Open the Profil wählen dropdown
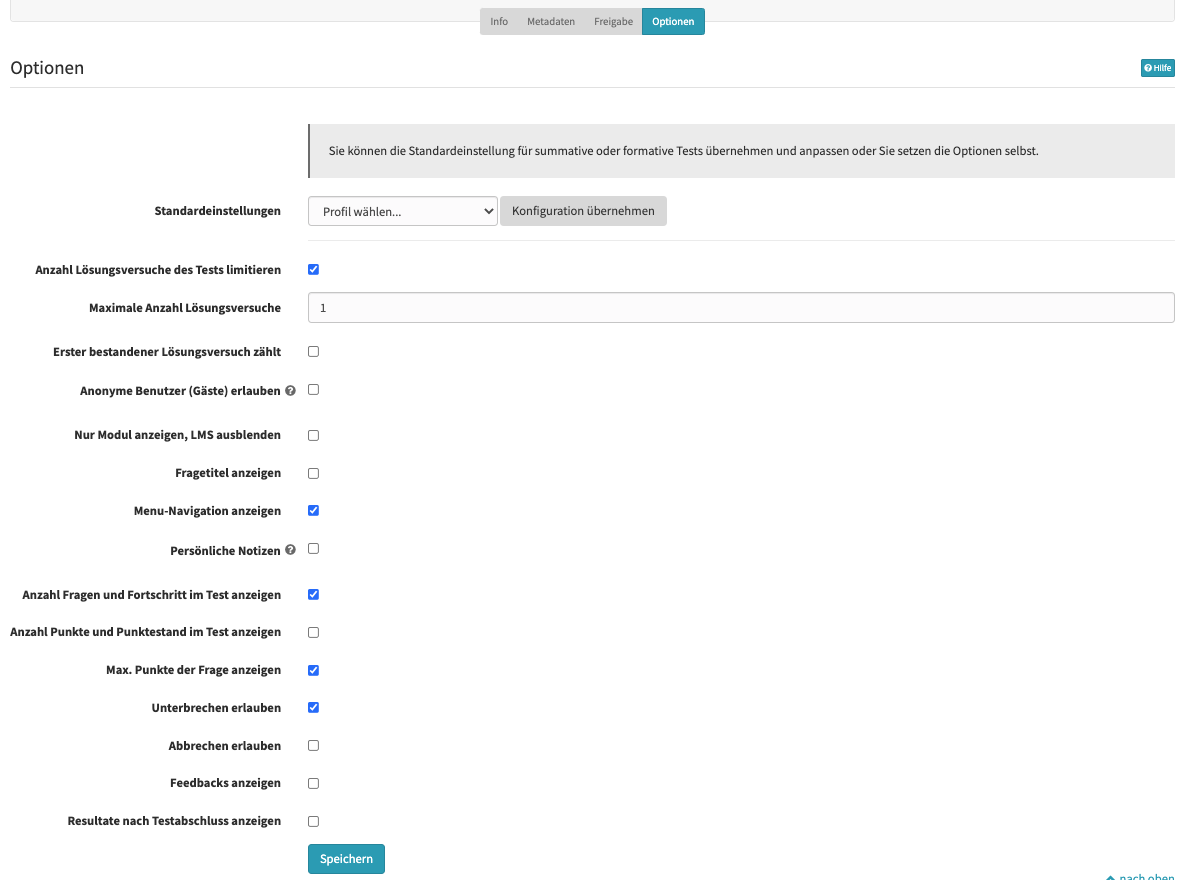1178x880 pixels. pos(402,210)
